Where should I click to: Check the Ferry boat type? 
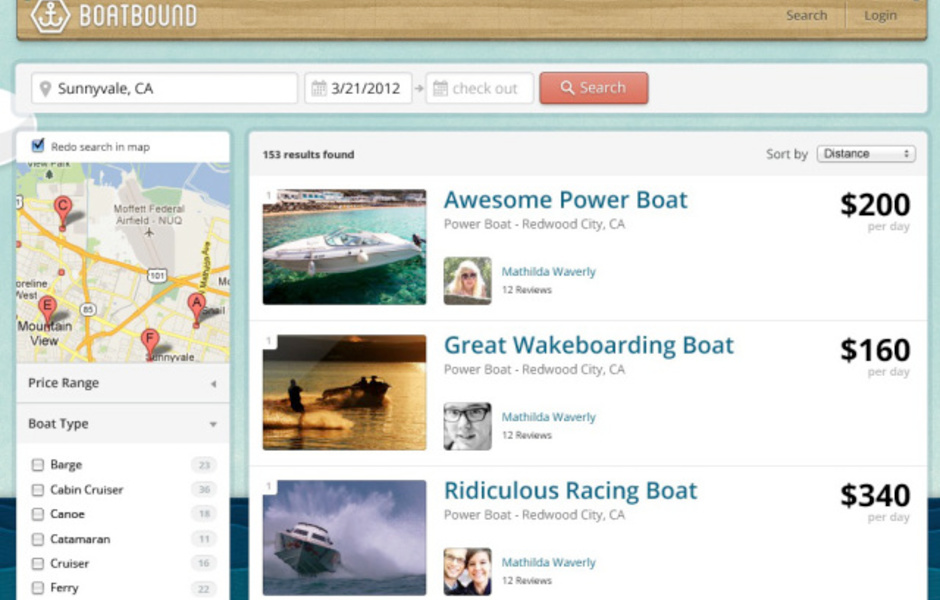(38, 588)
